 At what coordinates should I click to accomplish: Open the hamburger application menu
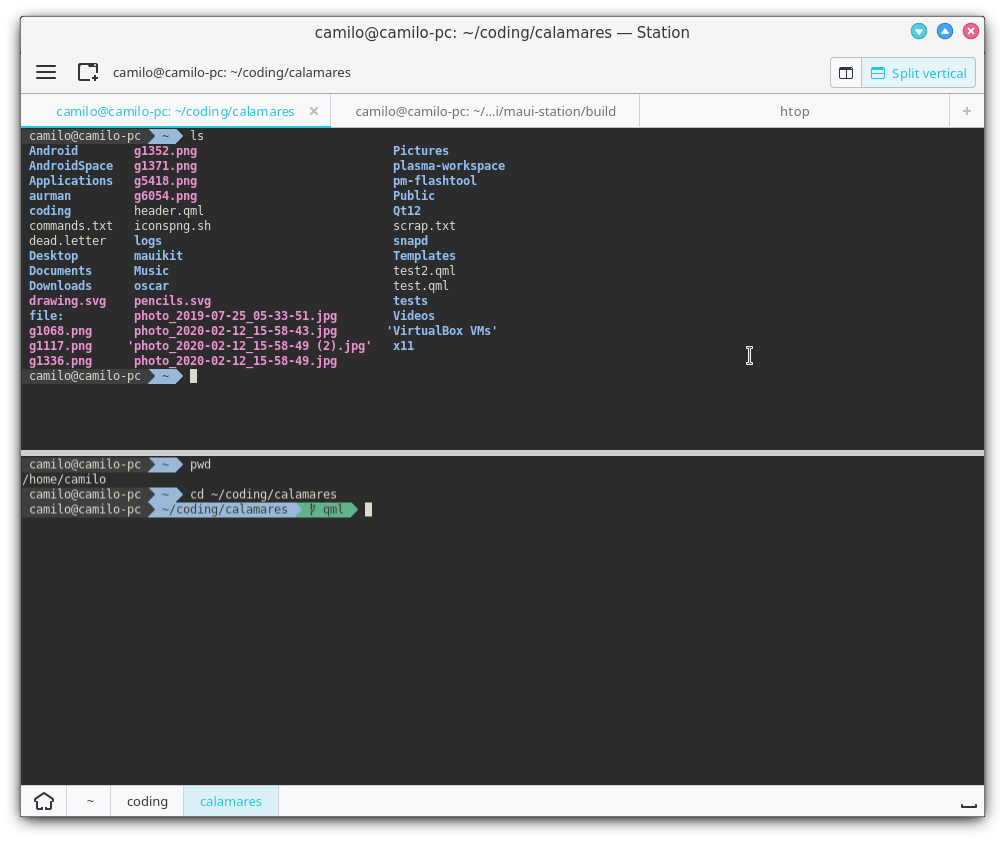click(x=46, y=72)
